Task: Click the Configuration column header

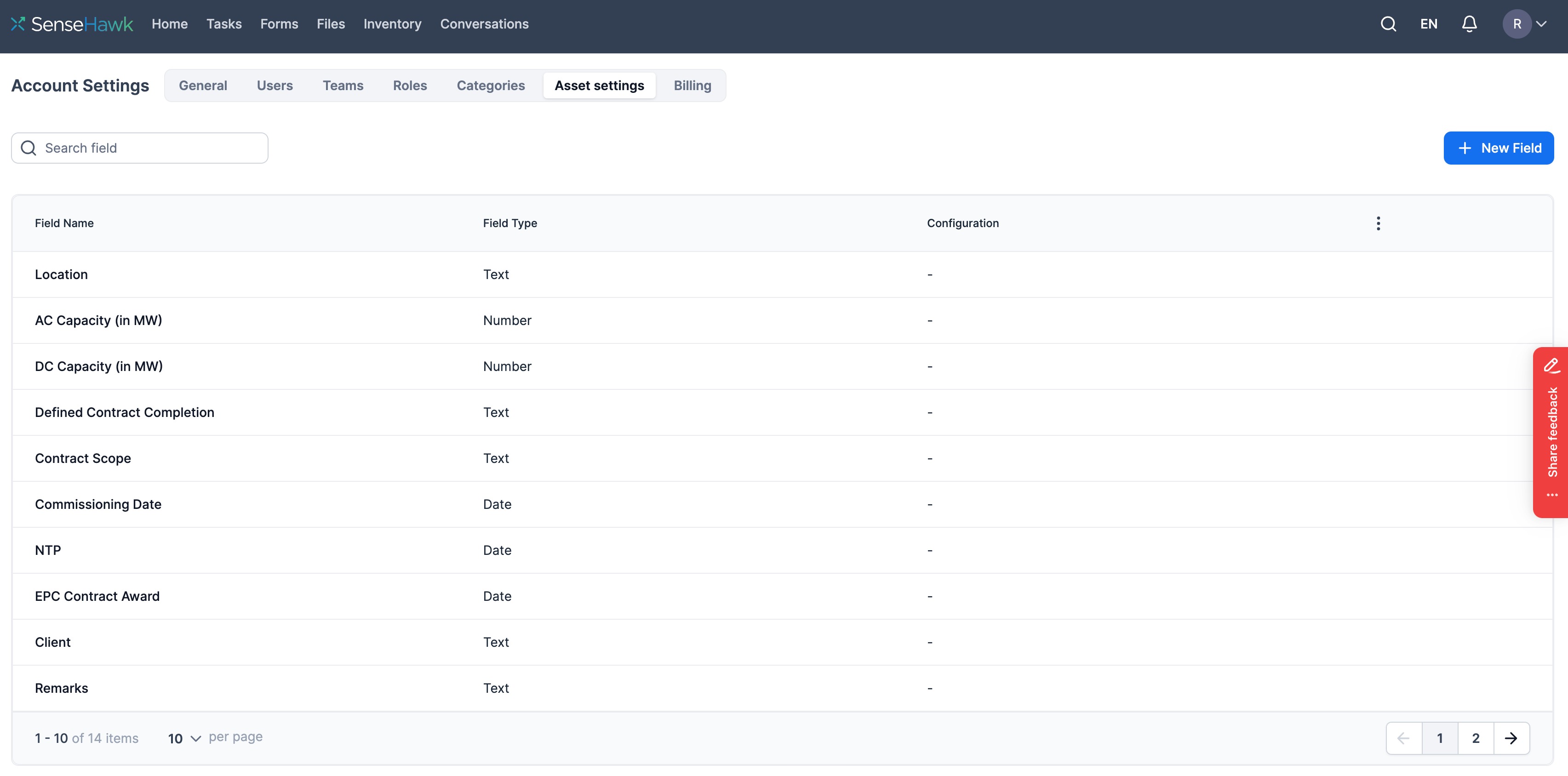Action: tap(962, 223)
